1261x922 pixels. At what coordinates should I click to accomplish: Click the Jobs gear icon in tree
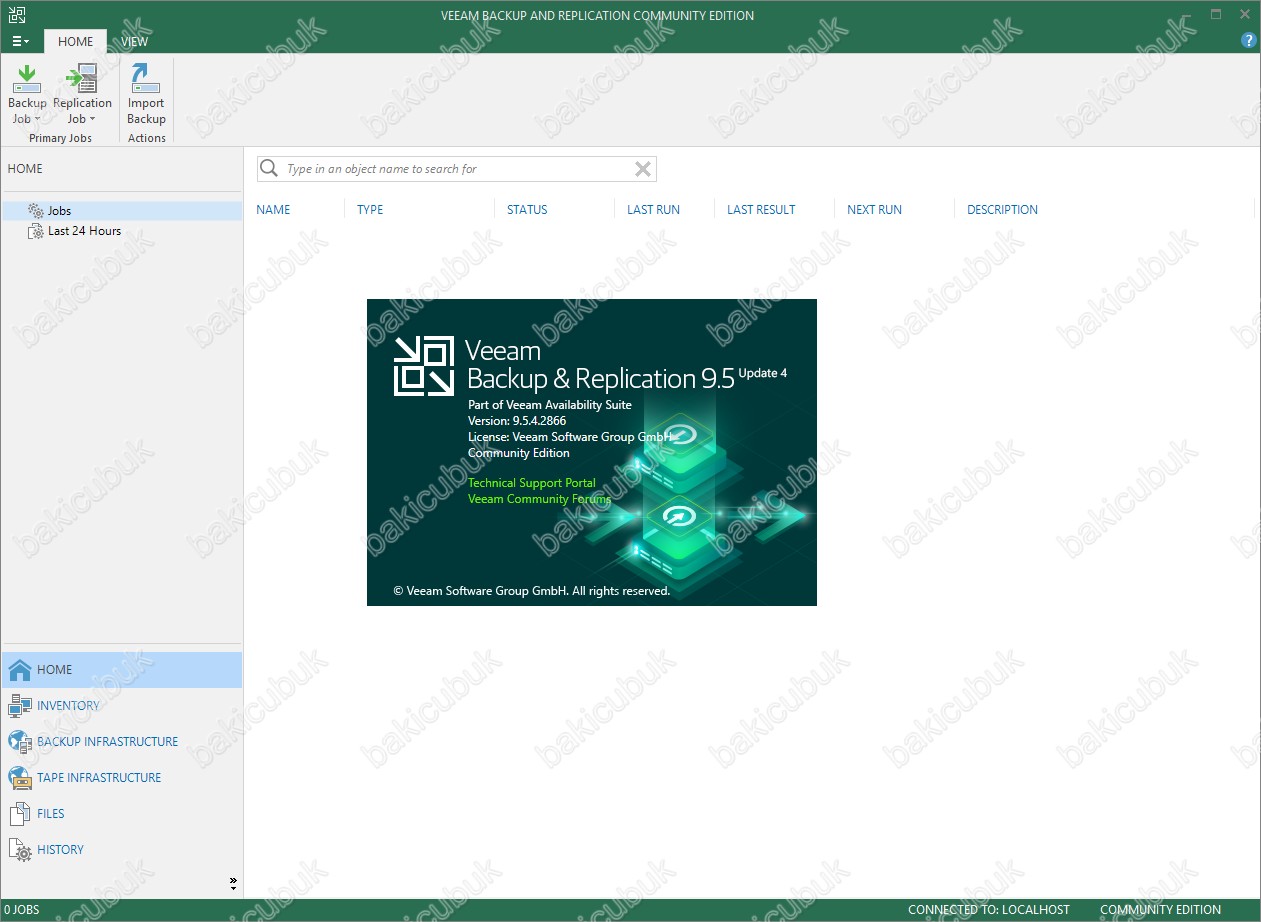[36, 211]
